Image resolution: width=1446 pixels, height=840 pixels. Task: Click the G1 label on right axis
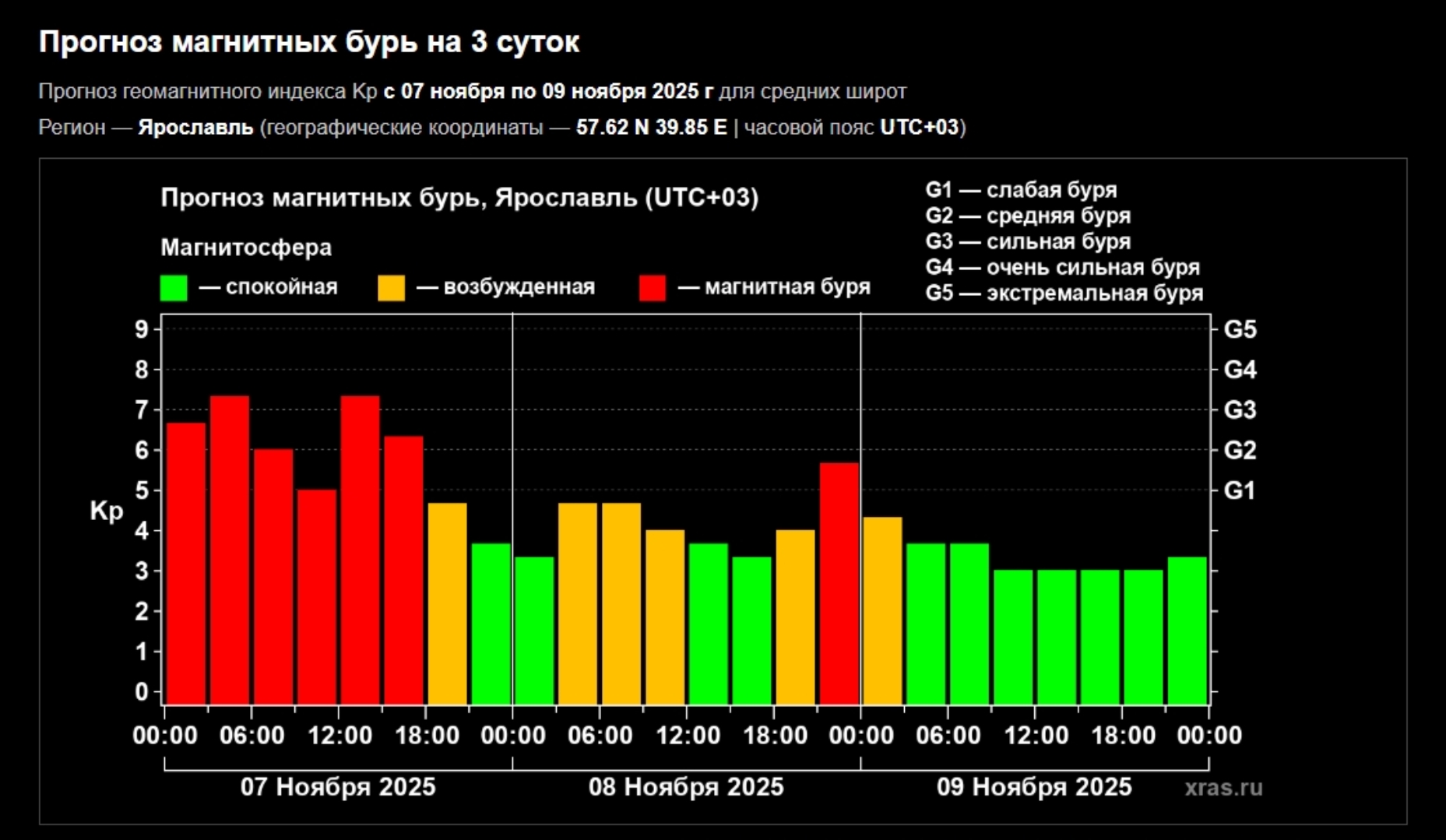[x=1240, y=490]
